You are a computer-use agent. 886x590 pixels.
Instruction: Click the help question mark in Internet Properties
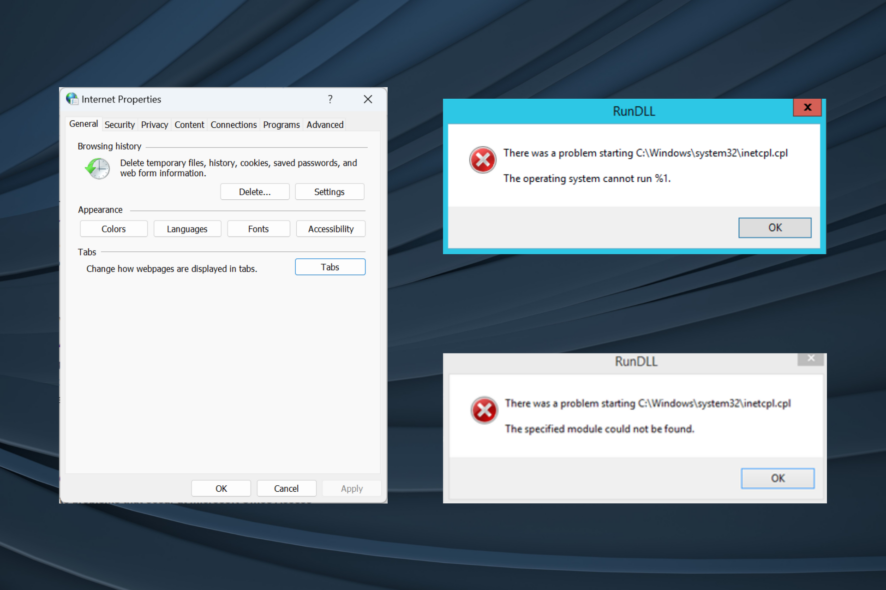tap(329, 99)
